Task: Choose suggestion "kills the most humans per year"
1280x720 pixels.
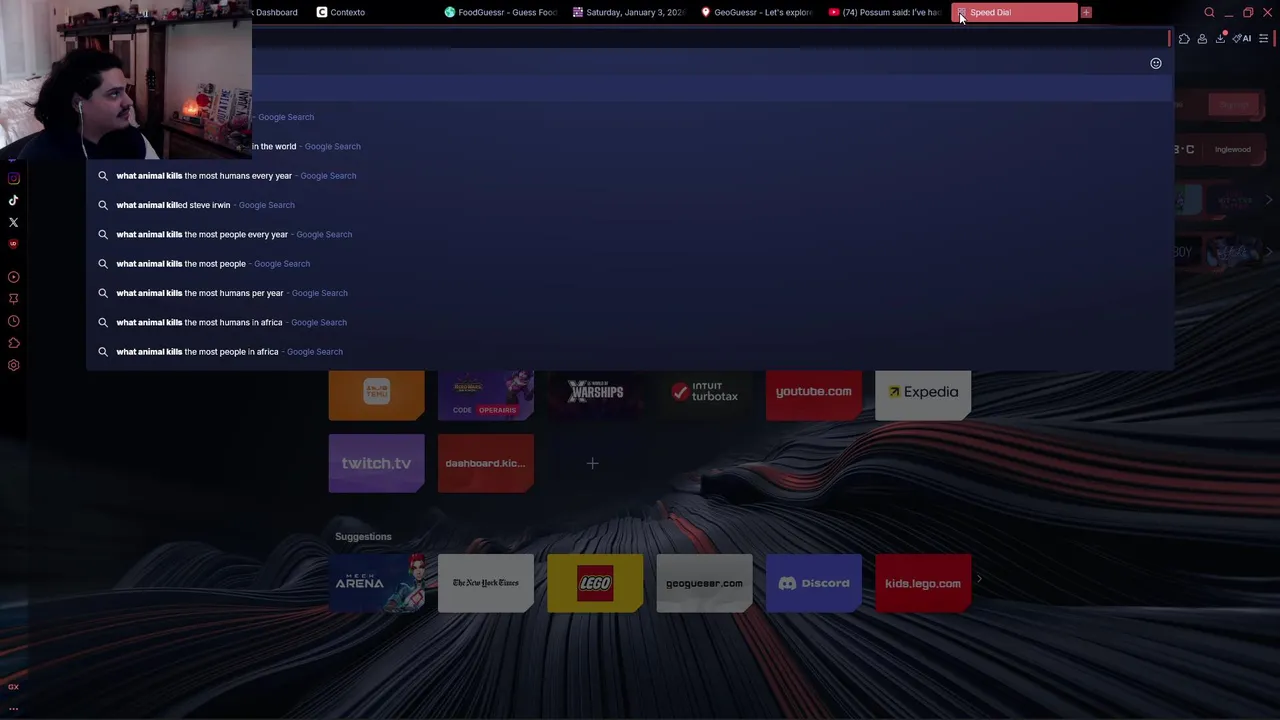Action: [x=630, y=293]
